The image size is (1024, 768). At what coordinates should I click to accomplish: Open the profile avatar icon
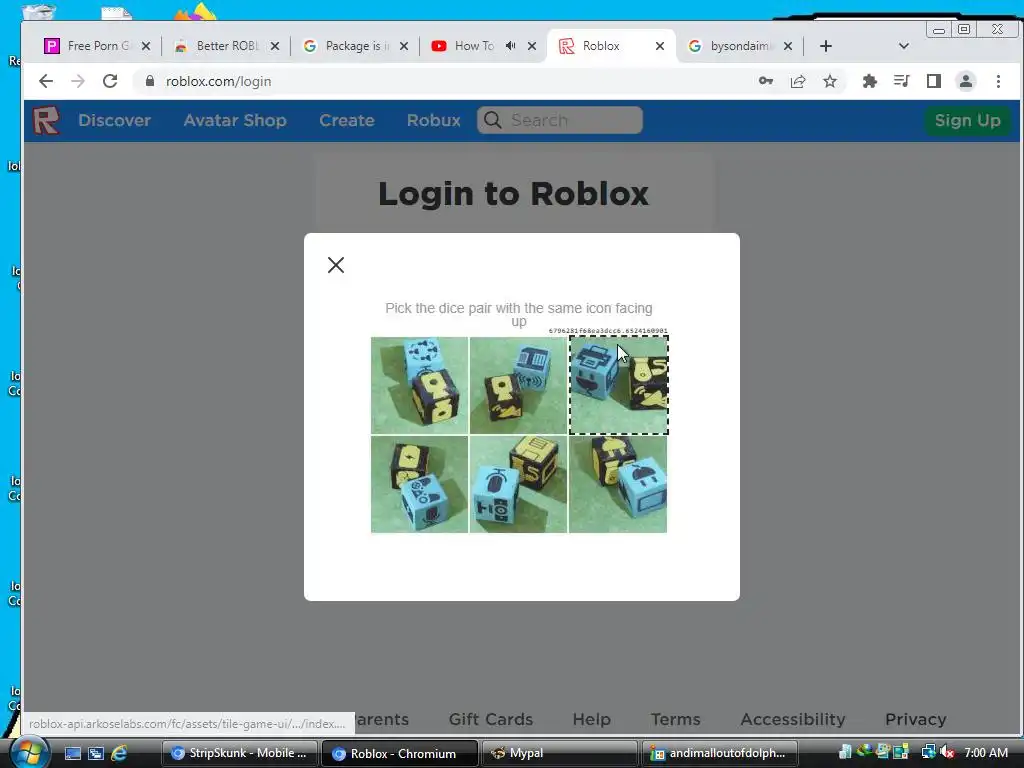pyautogui.click(x=965, y=81)
